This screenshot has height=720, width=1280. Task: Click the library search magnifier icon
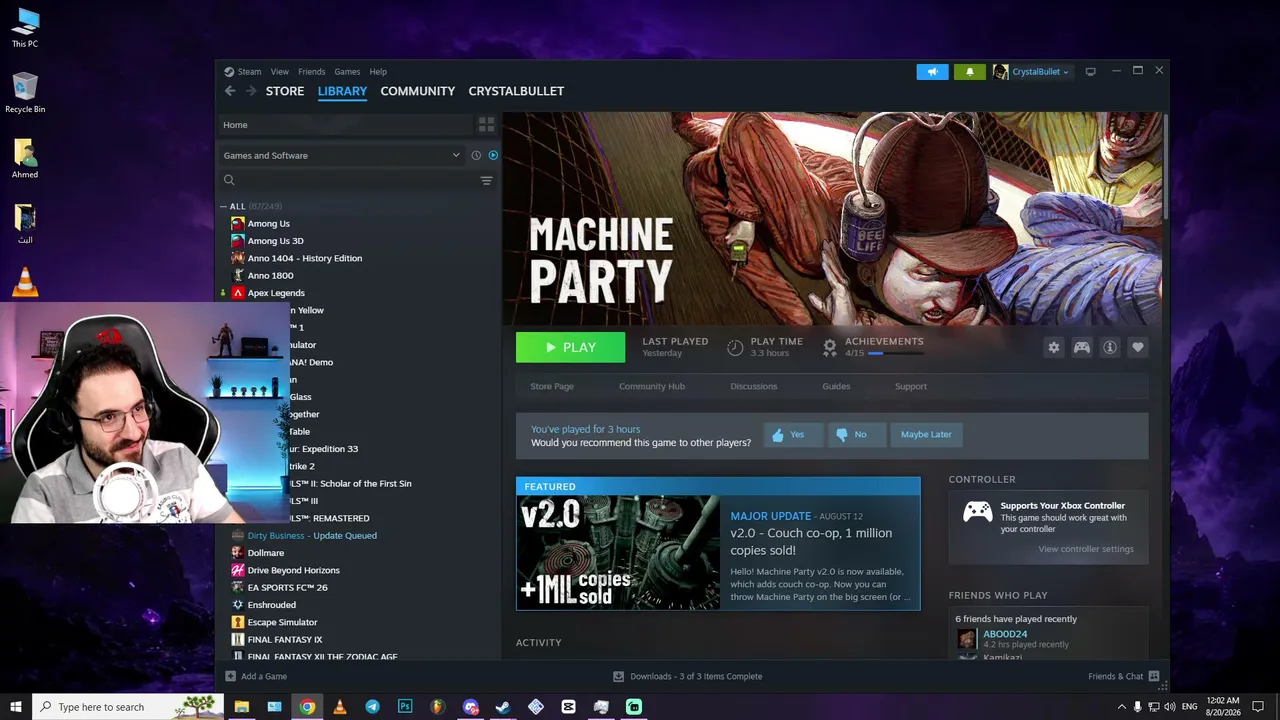pyautogui.click(x=229, y=180)
